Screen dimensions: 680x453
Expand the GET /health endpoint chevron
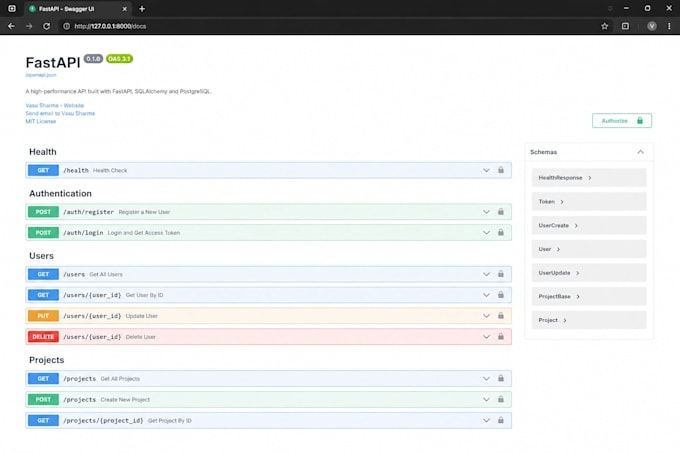486,170
